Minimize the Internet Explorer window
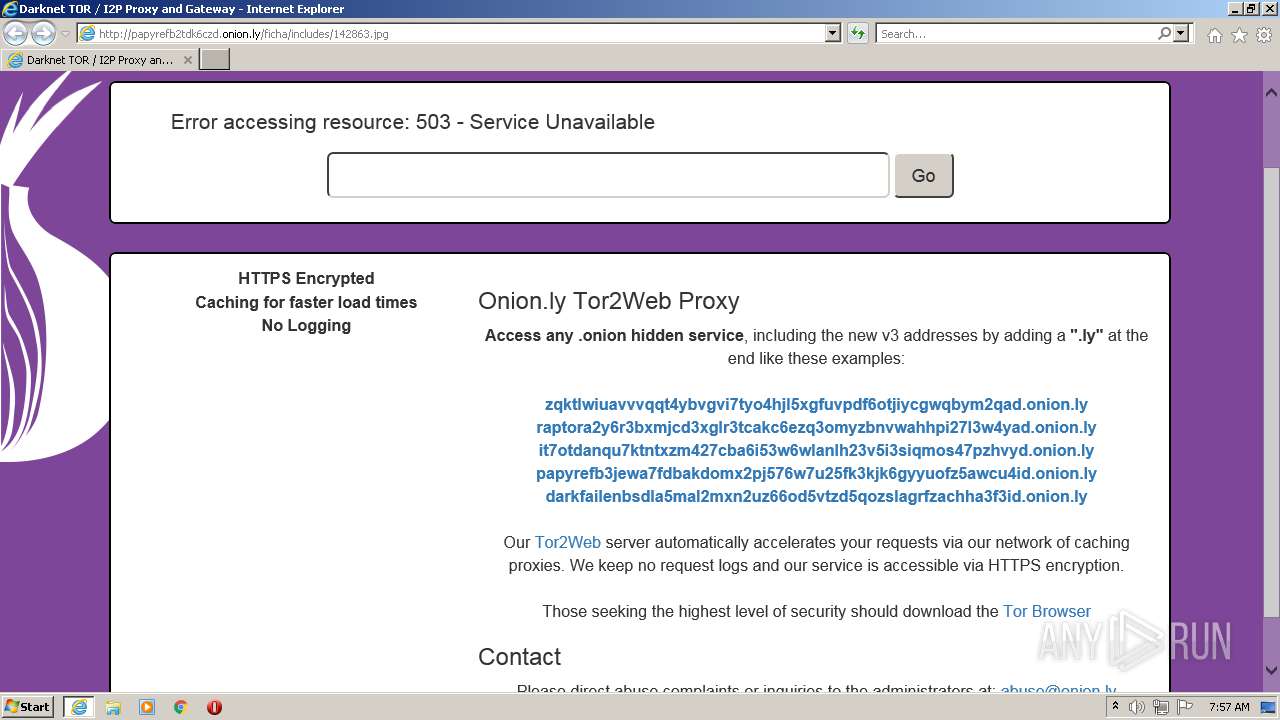This screenshot has width=1280, height=720. pyautogui.click(x=1233, y=8)
